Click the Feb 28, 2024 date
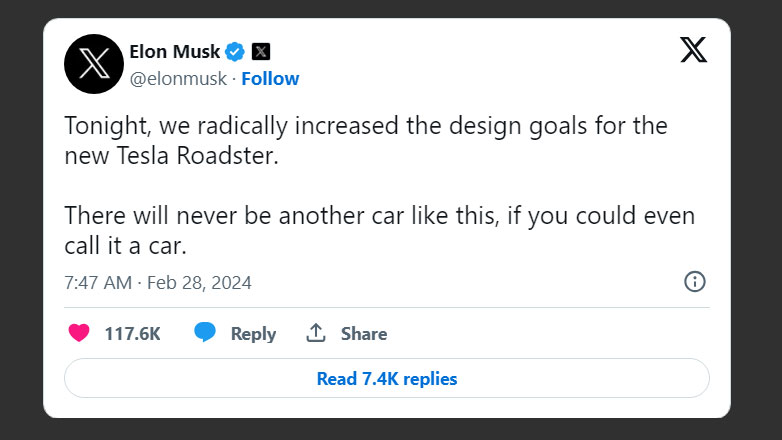This screenshot has width=782, height=440. (x=199, y=283)
